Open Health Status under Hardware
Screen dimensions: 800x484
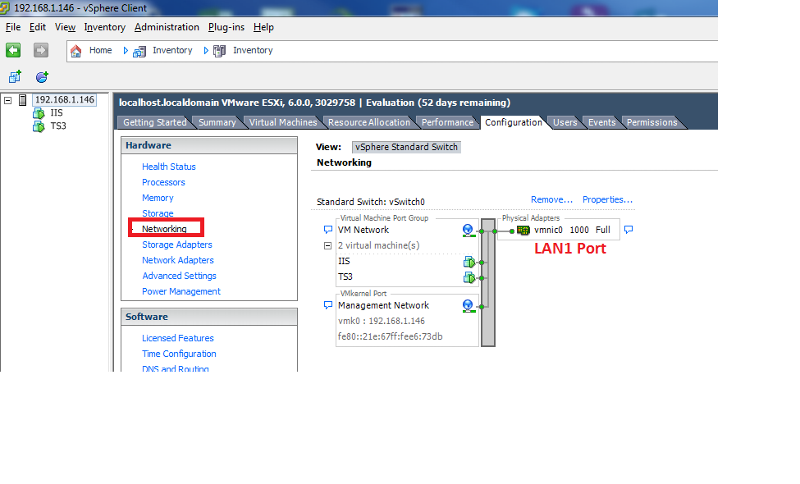coord(169,167)
